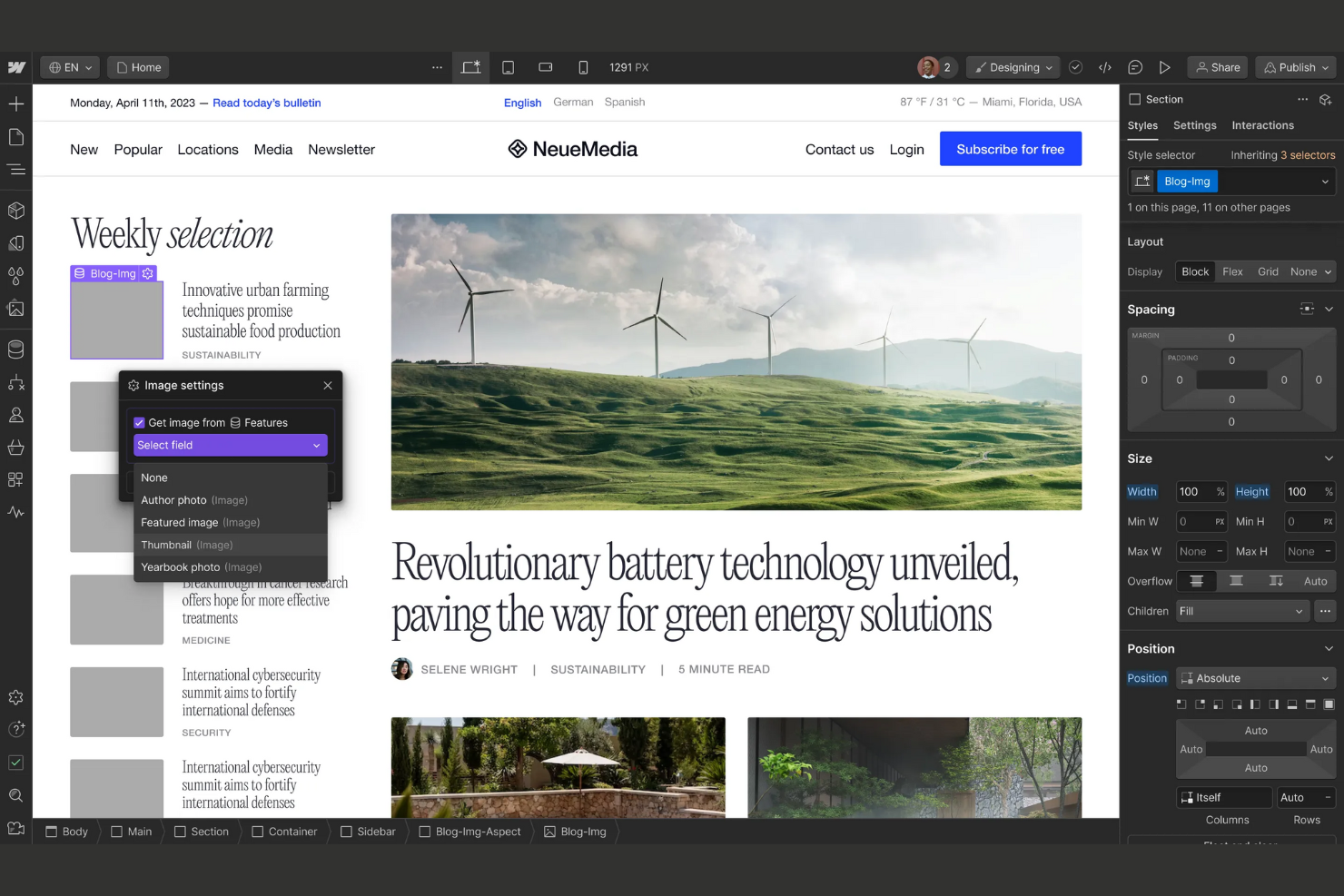Open the CMS Collections panel
This screenshot has height=896, width=1344.
[x=15, y=349]
